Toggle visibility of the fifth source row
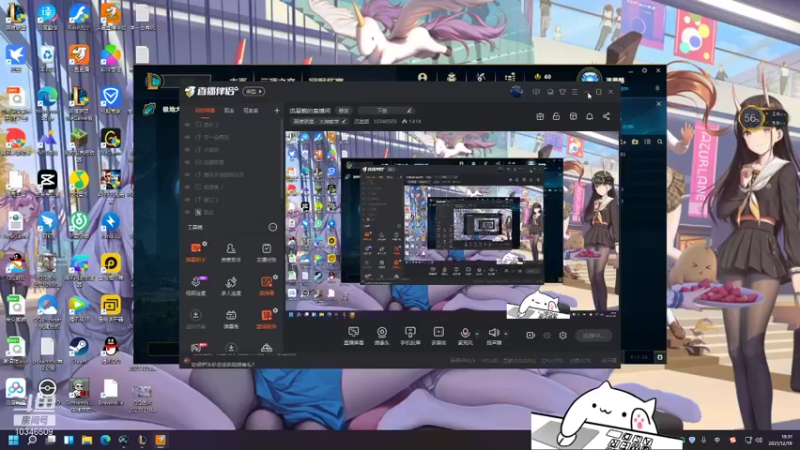The image size is (800, 450). click(187, 174)
